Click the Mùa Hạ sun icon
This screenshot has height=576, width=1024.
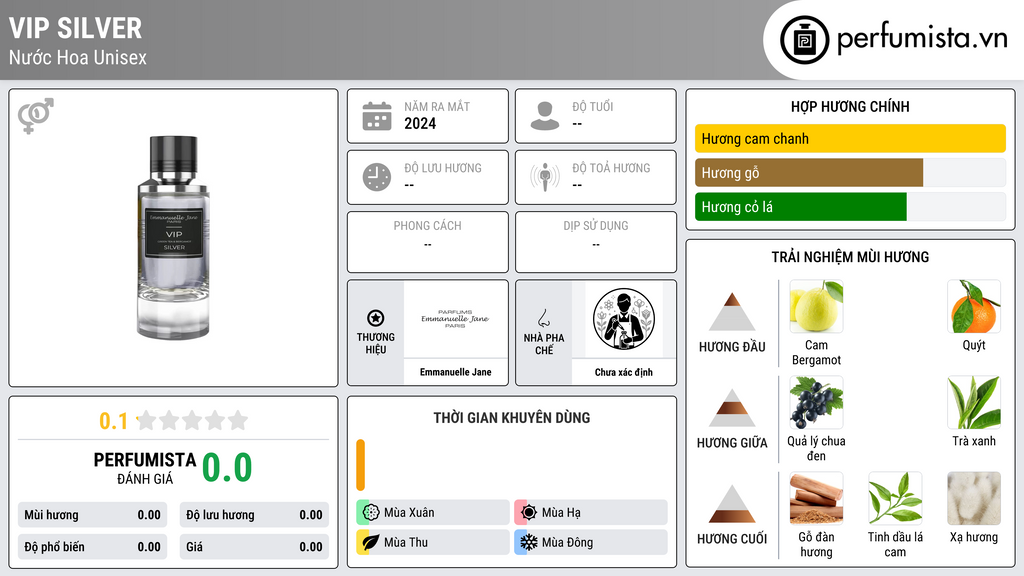(529, 512)
